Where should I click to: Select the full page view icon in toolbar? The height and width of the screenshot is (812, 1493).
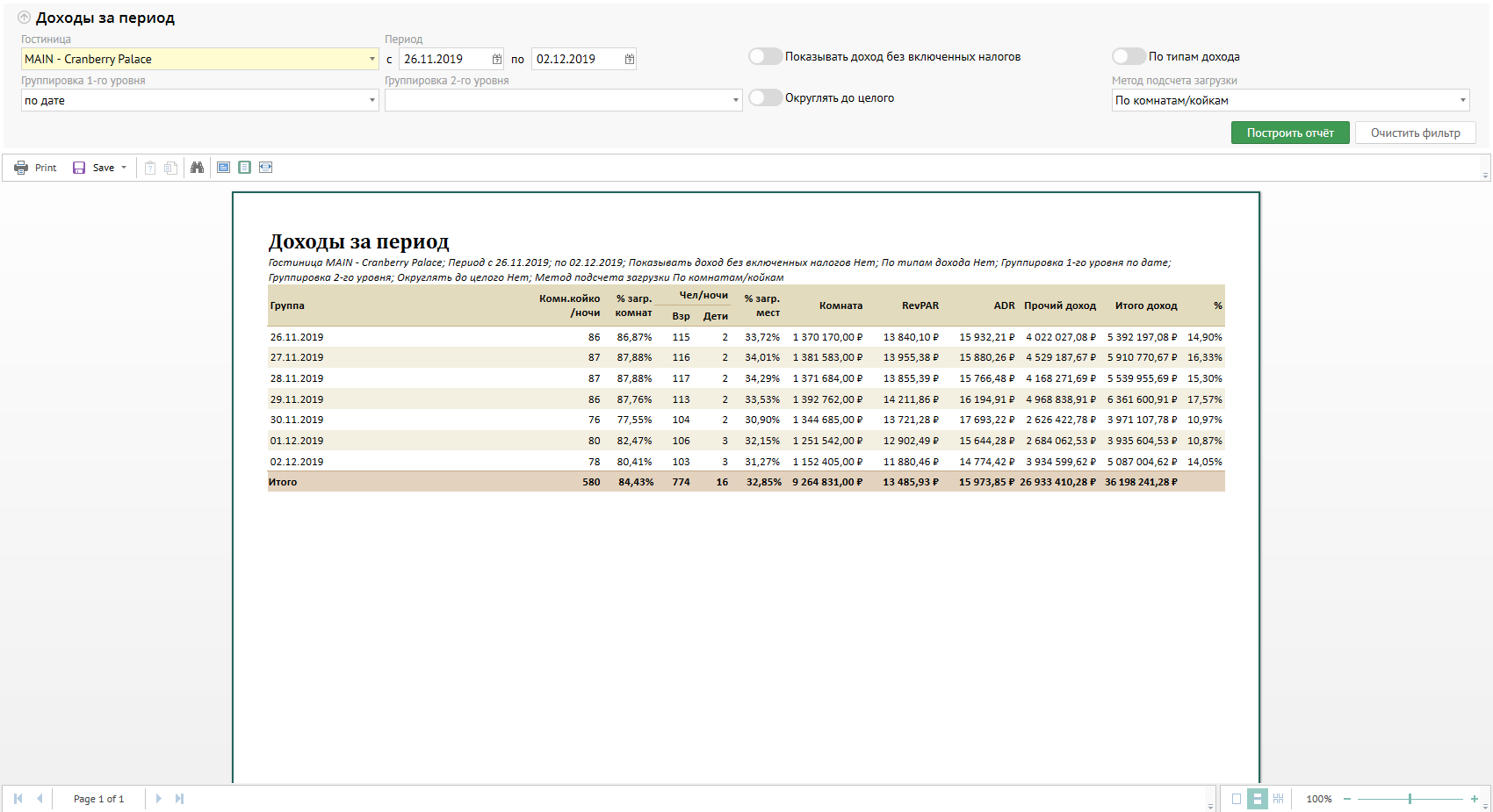pyautogui.click(x=244, y=168)
